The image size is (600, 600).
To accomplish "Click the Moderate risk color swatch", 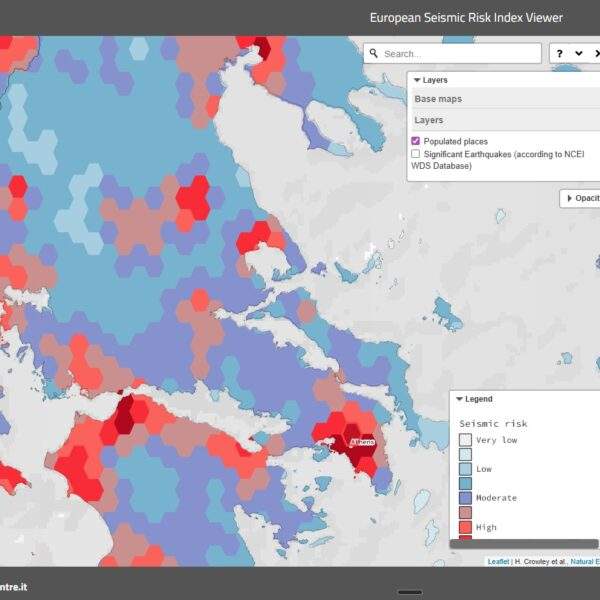I will (465, 497).
